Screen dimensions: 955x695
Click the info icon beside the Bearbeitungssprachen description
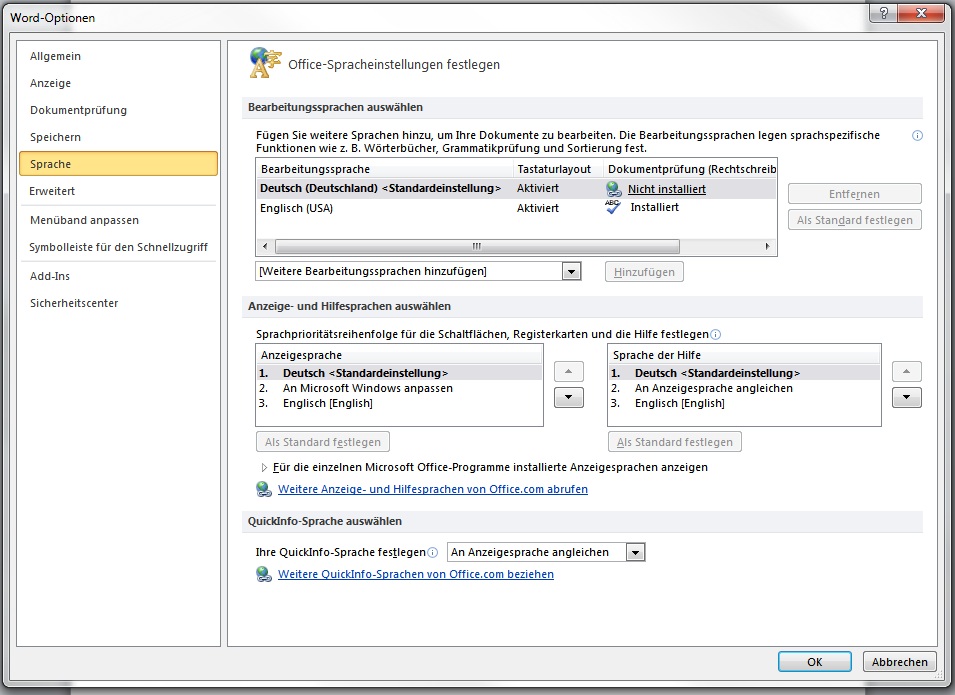click(x=917, y=135)
